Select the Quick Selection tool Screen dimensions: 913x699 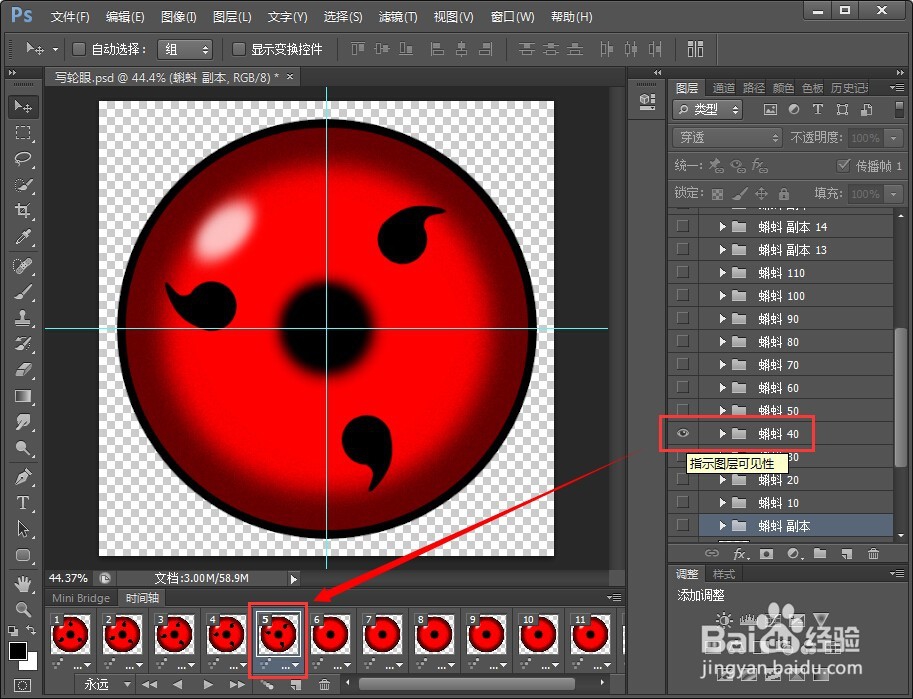pyautogui.click(x=23, y=185)
